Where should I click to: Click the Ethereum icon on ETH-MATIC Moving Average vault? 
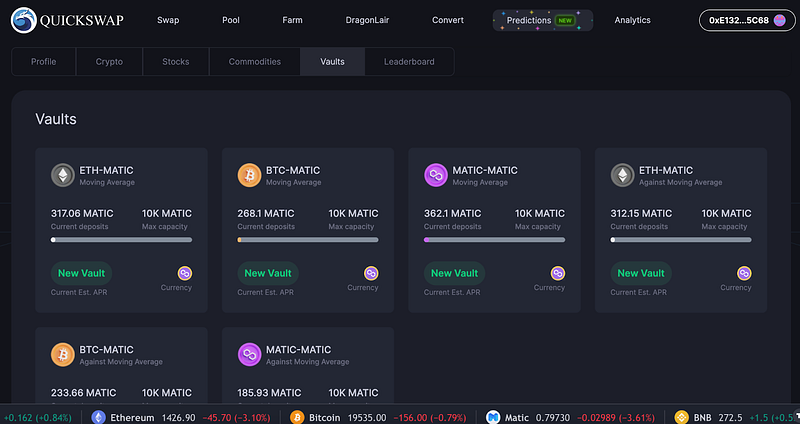click(x=63, y=176)
